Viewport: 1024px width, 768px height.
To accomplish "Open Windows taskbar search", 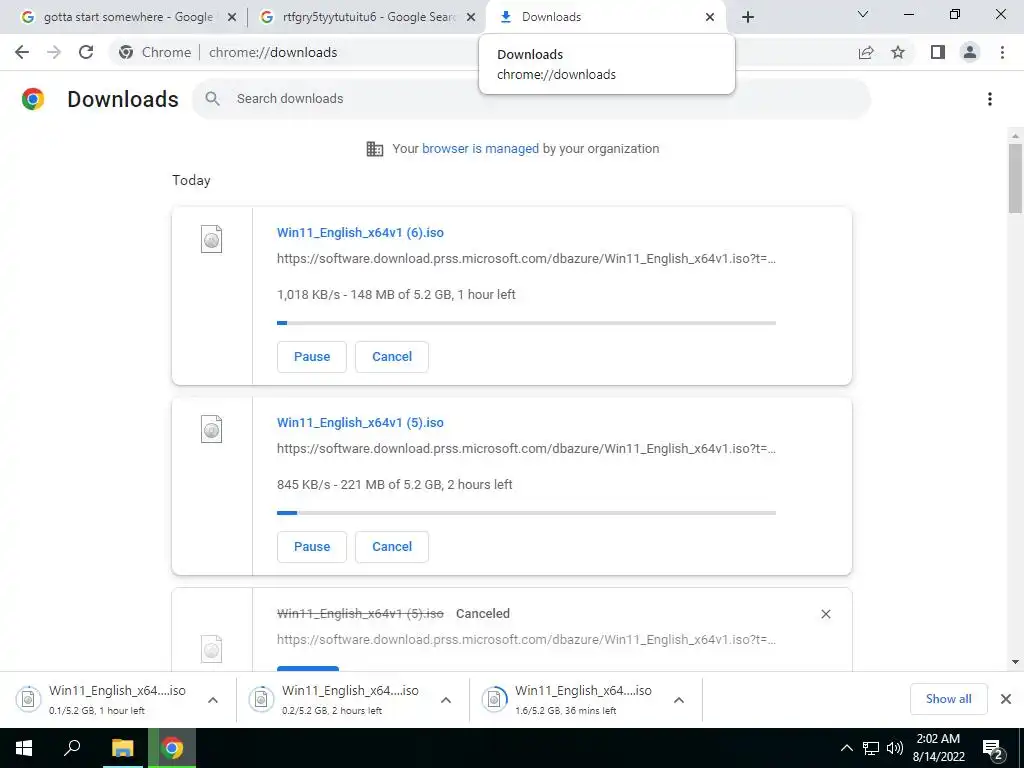I will coord(72,748).
